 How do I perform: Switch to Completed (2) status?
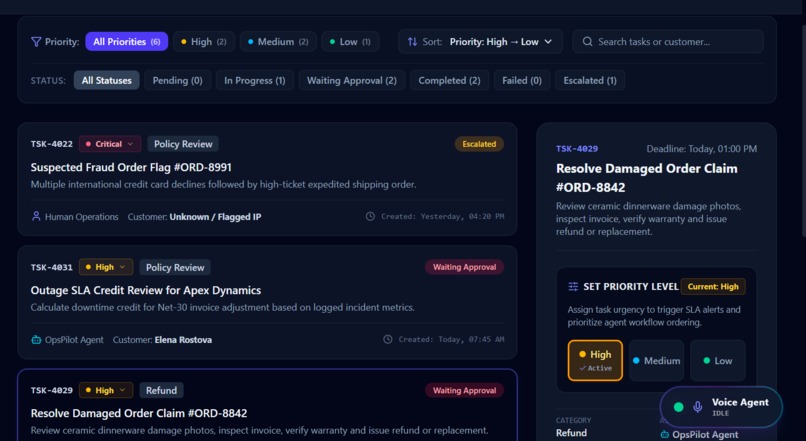(x=449, y=80)
